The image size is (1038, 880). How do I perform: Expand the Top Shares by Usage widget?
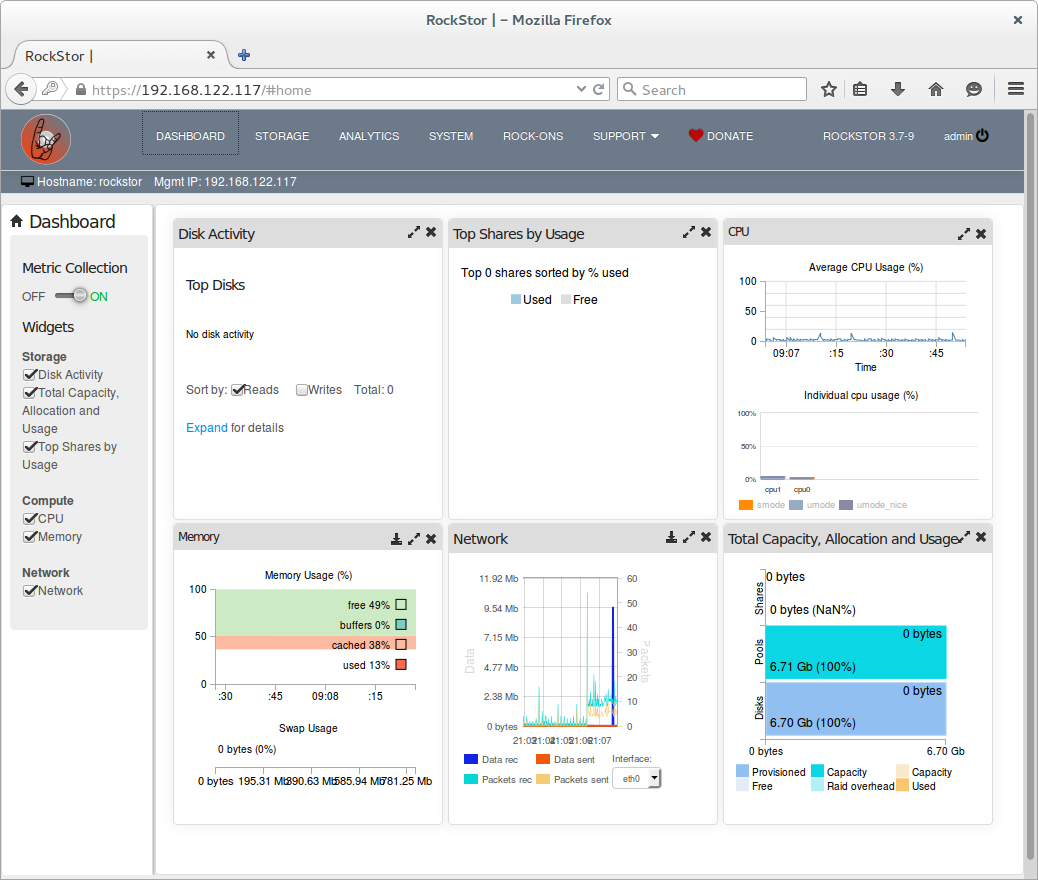(x=688, y=232)
